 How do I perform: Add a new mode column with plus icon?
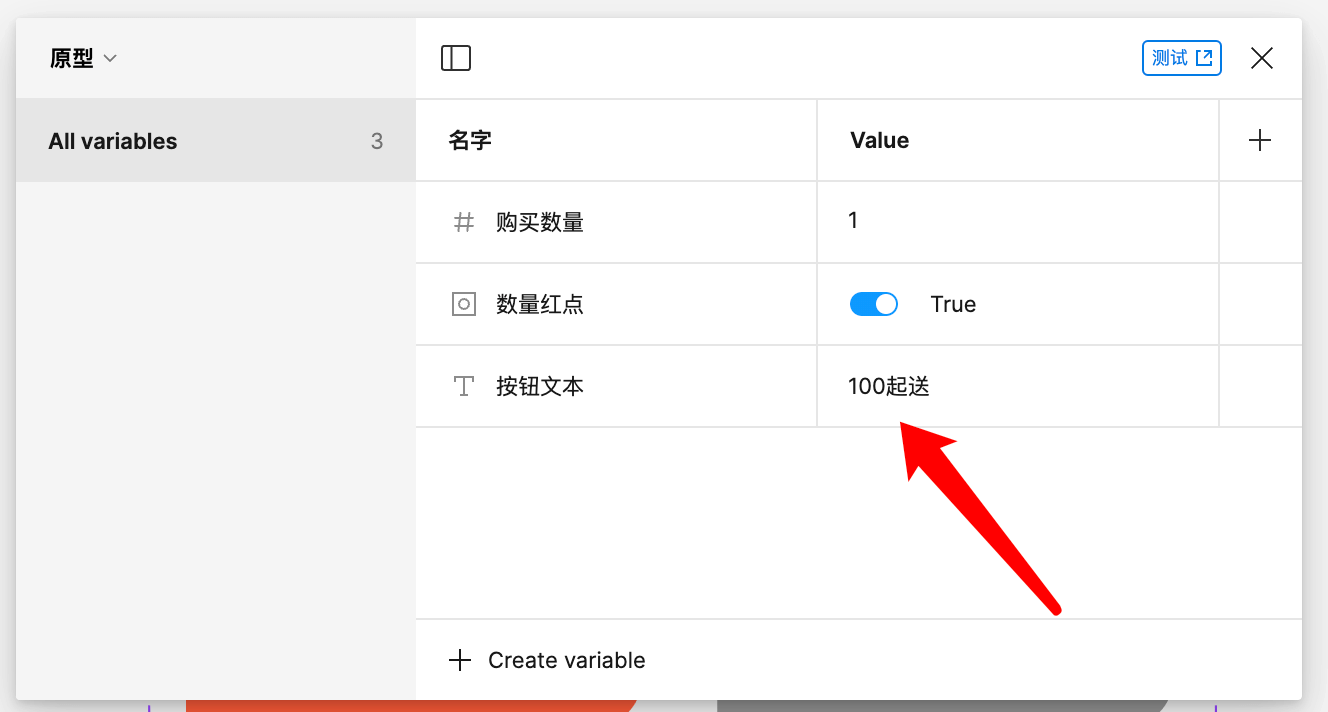[1260, 141]
